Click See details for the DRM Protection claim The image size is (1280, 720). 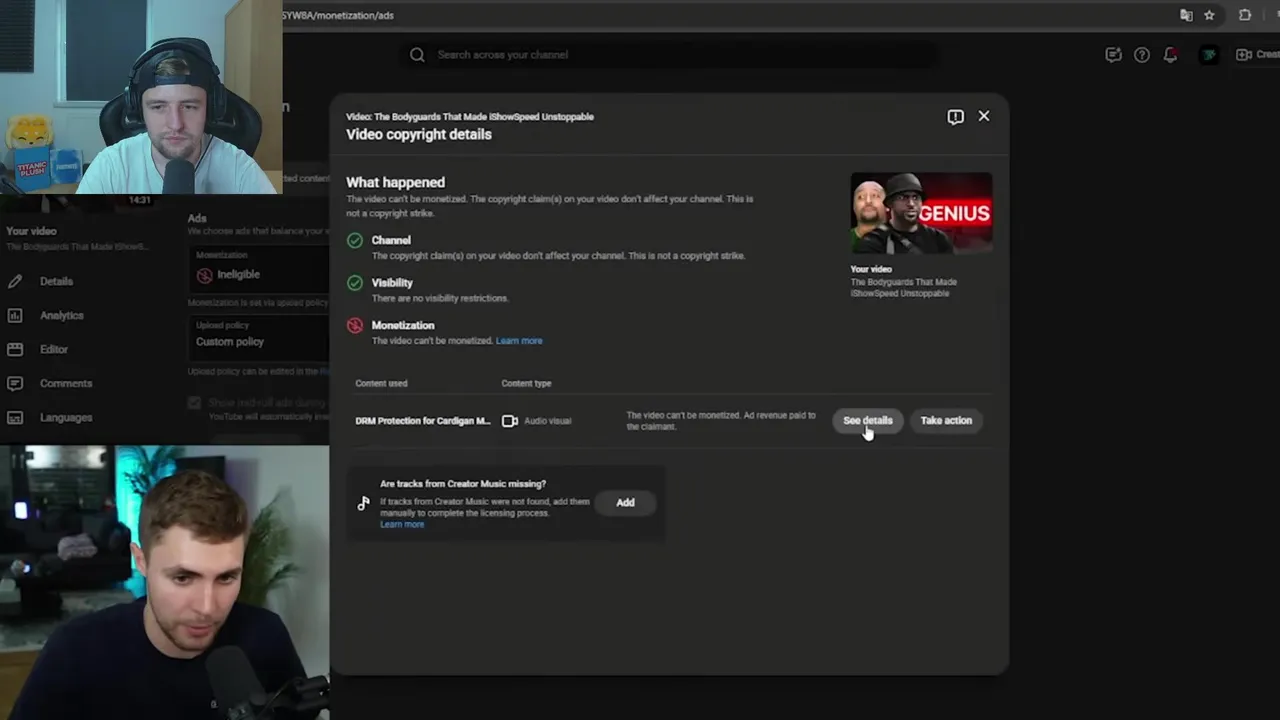867,421
